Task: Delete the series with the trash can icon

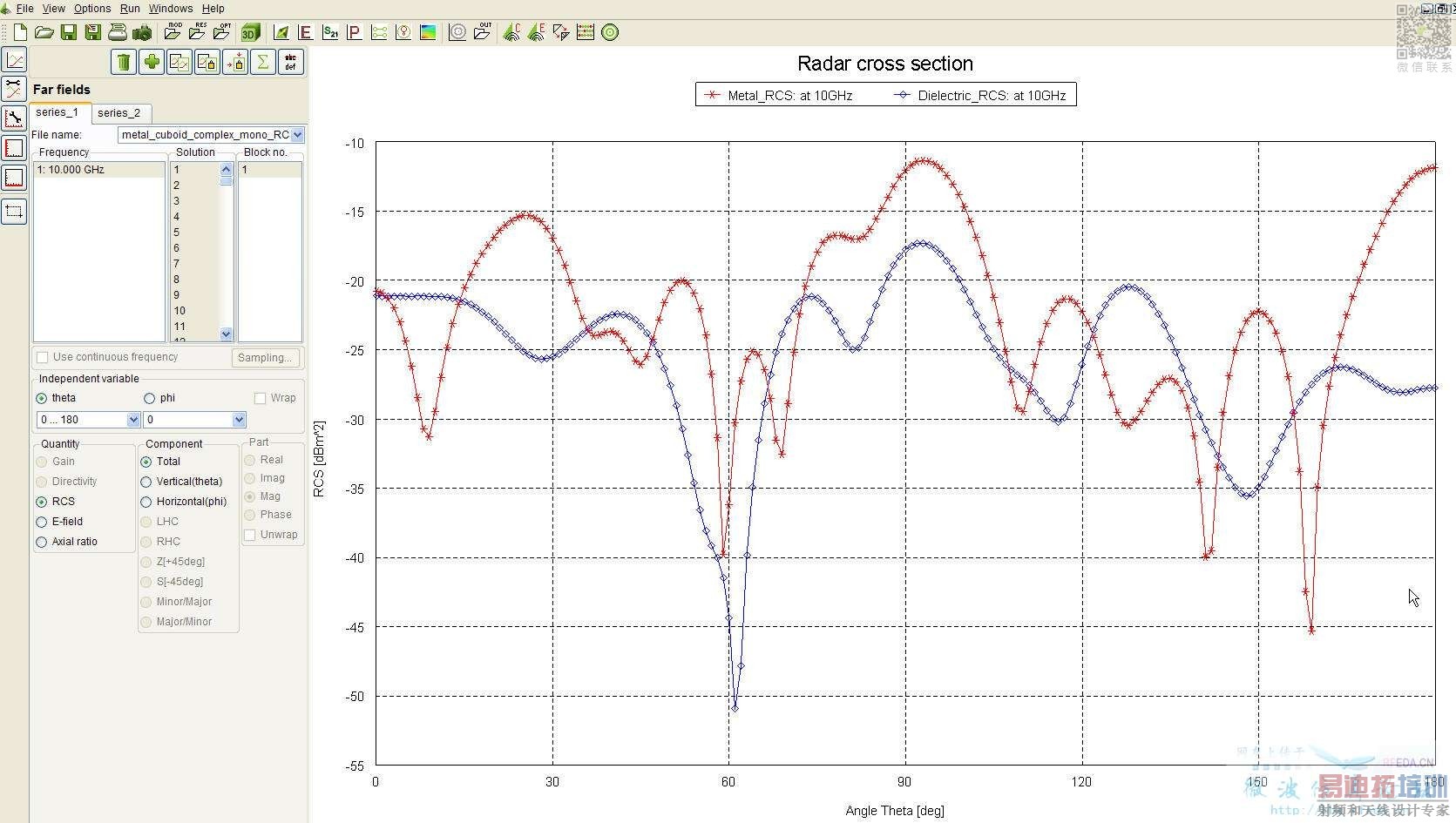Action: (124, 62)
